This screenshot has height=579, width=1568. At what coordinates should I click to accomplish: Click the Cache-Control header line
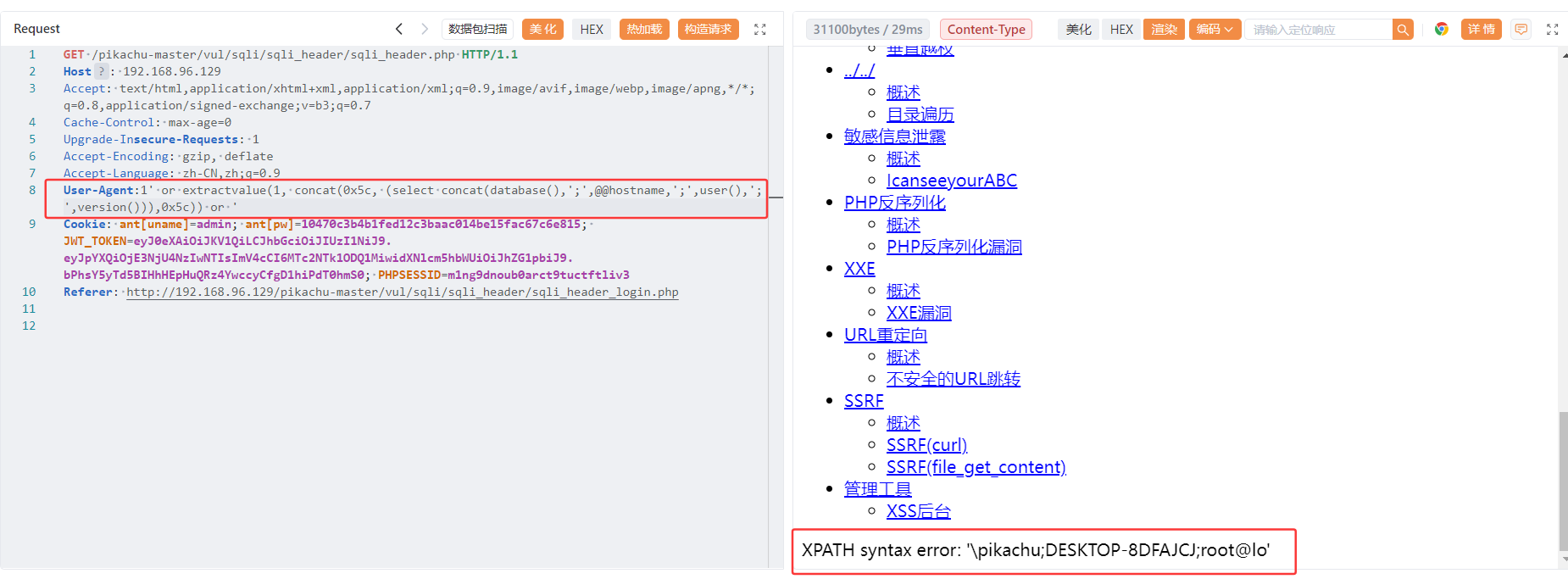(x=147, y=122)
